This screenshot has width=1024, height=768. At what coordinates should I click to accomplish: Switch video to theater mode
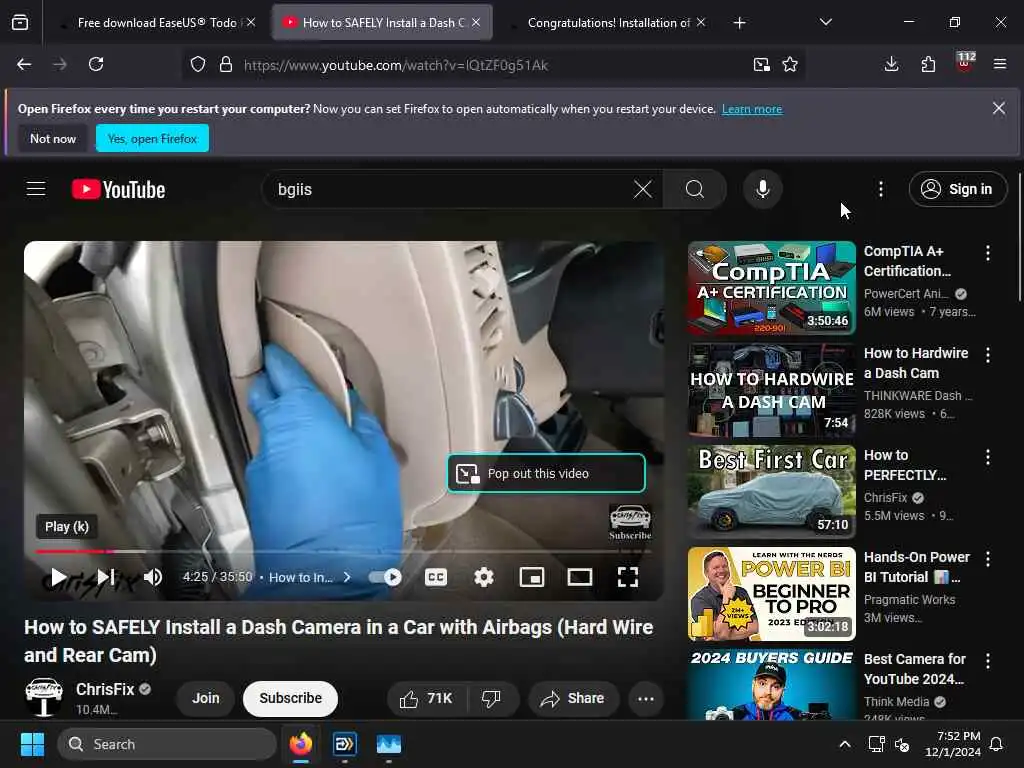click(x=580, y=577)
